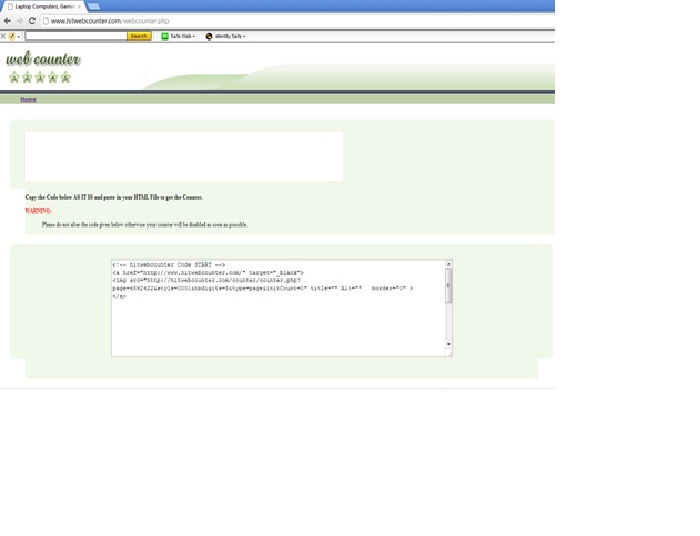This screenshot has height=536, width=700.
Task: Go back with the browser back arrow
Action: pos(7,21)
